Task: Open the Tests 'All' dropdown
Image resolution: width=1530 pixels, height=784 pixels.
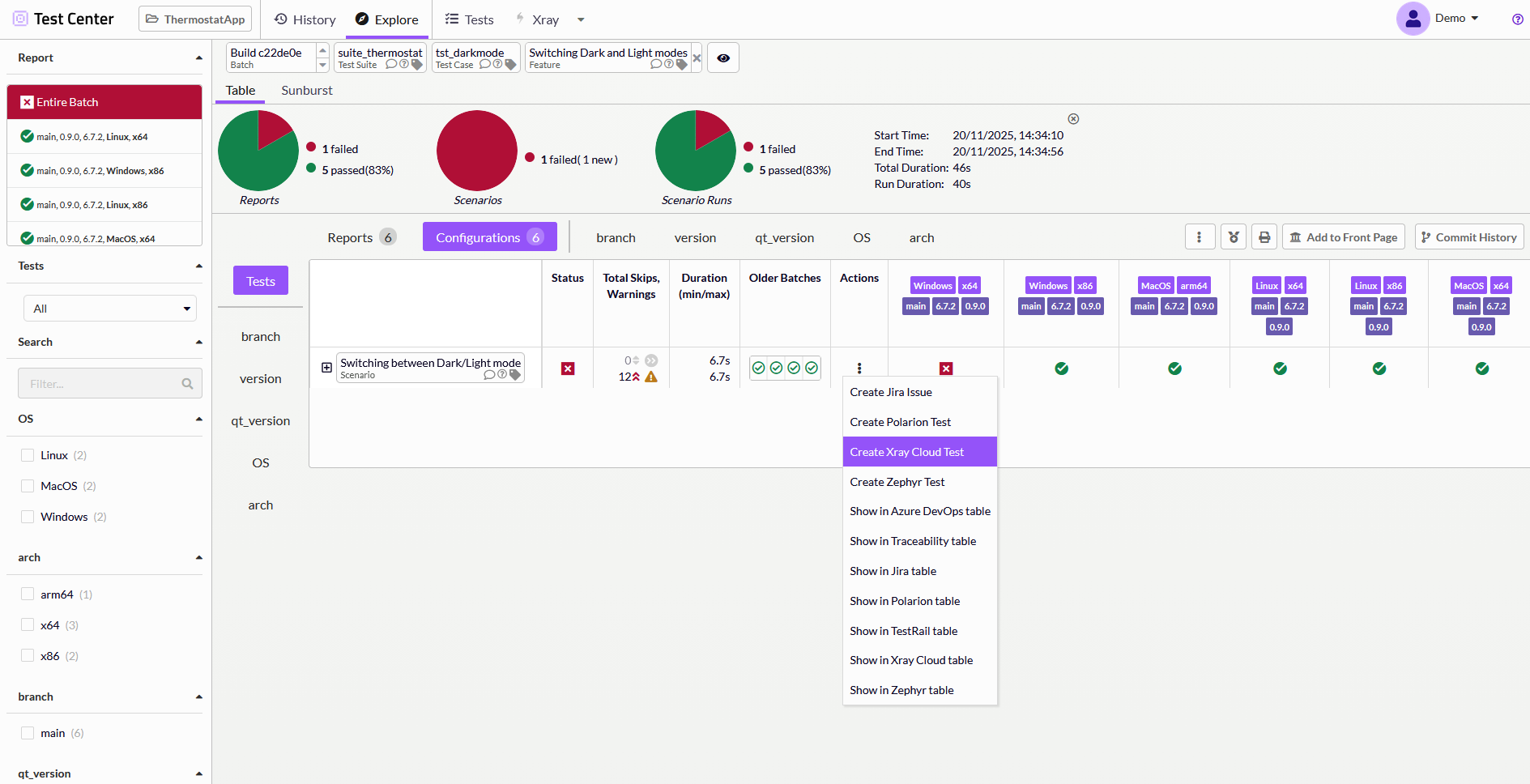Action: [x=110, y=309]
